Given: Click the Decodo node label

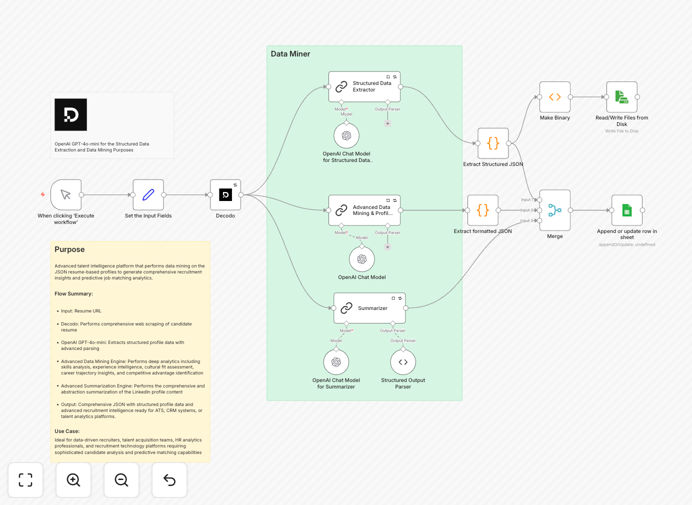Looking at the screenshot, I should tap(226, 216).
